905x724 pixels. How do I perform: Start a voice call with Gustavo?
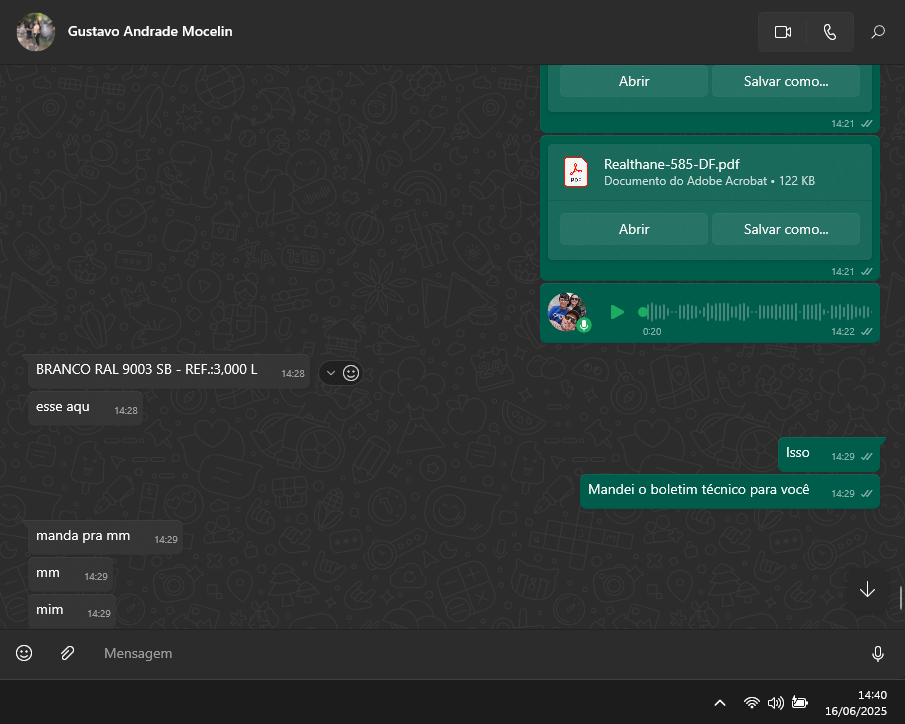[829, 32]
